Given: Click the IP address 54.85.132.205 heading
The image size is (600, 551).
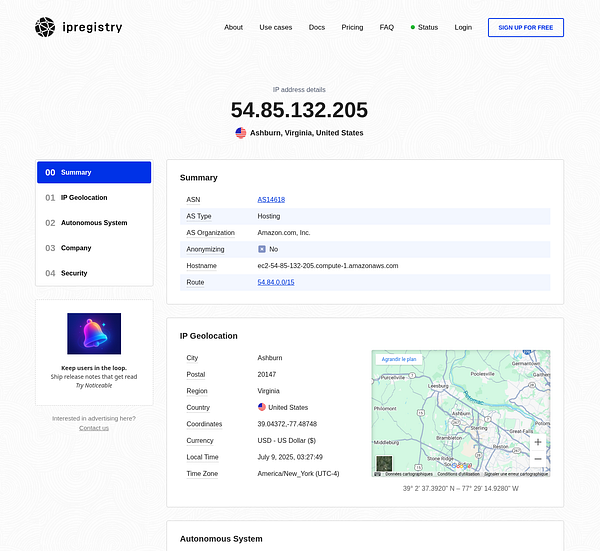Looking at the screenshot, I should coord(299,110).
